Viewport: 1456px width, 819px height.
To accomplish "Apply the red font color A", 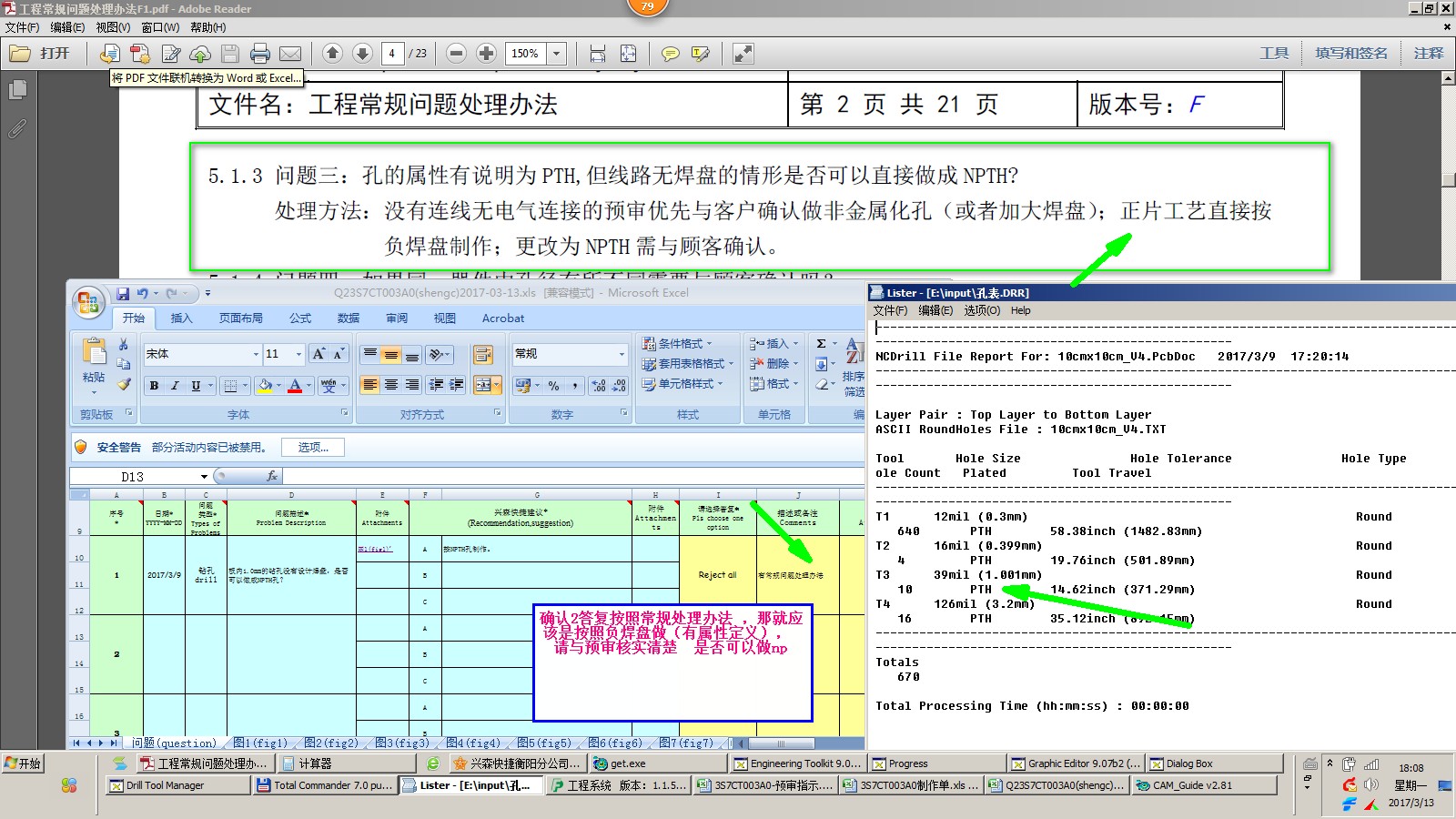I will [x=295, y=386].
